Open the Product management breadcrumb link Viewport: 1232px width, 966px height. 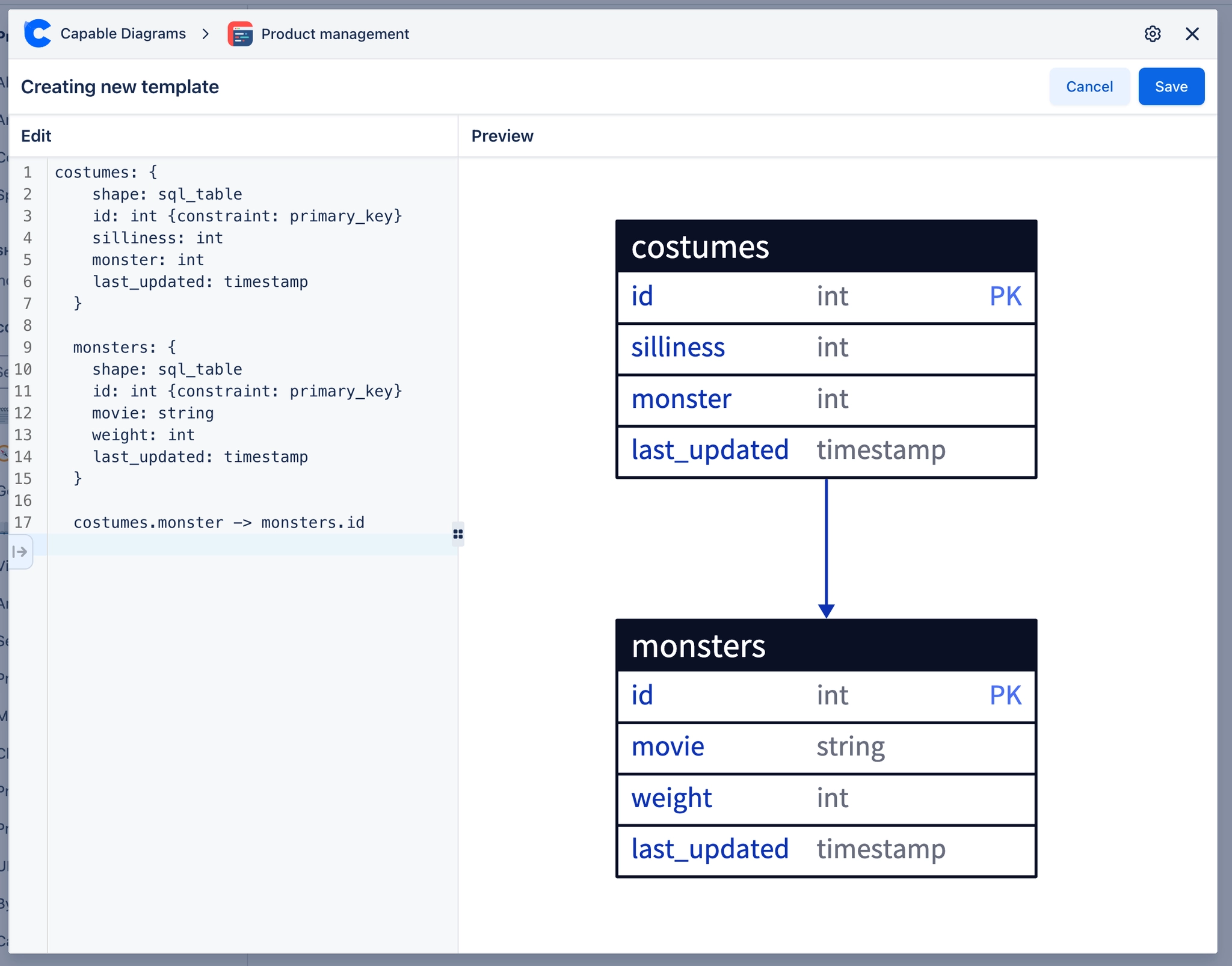point(334,34)
